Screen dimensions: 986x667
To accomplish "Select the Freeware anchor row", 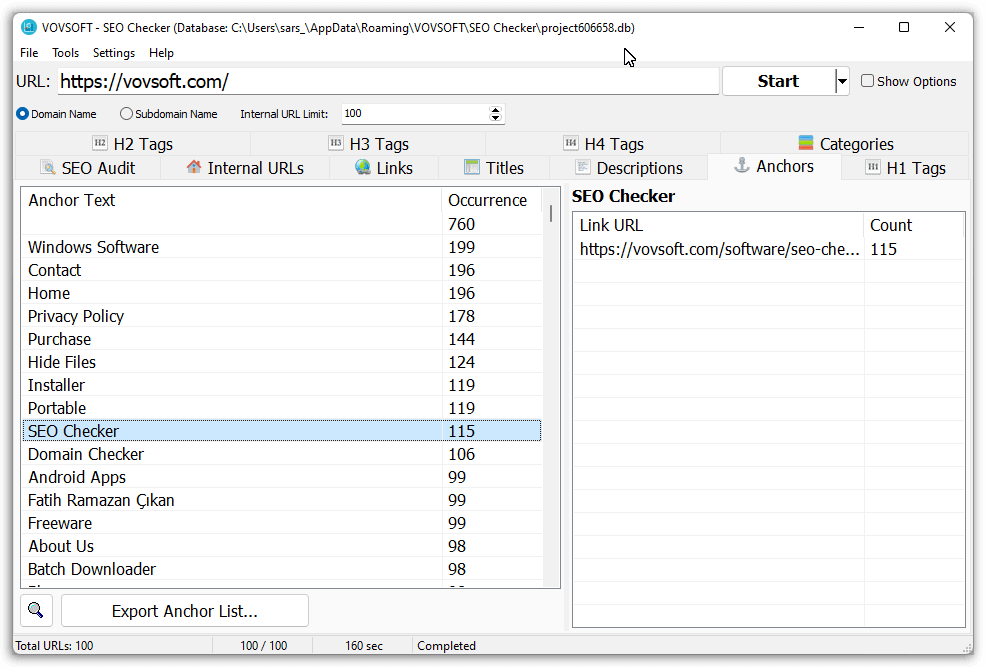I will (x=282, y=523).
